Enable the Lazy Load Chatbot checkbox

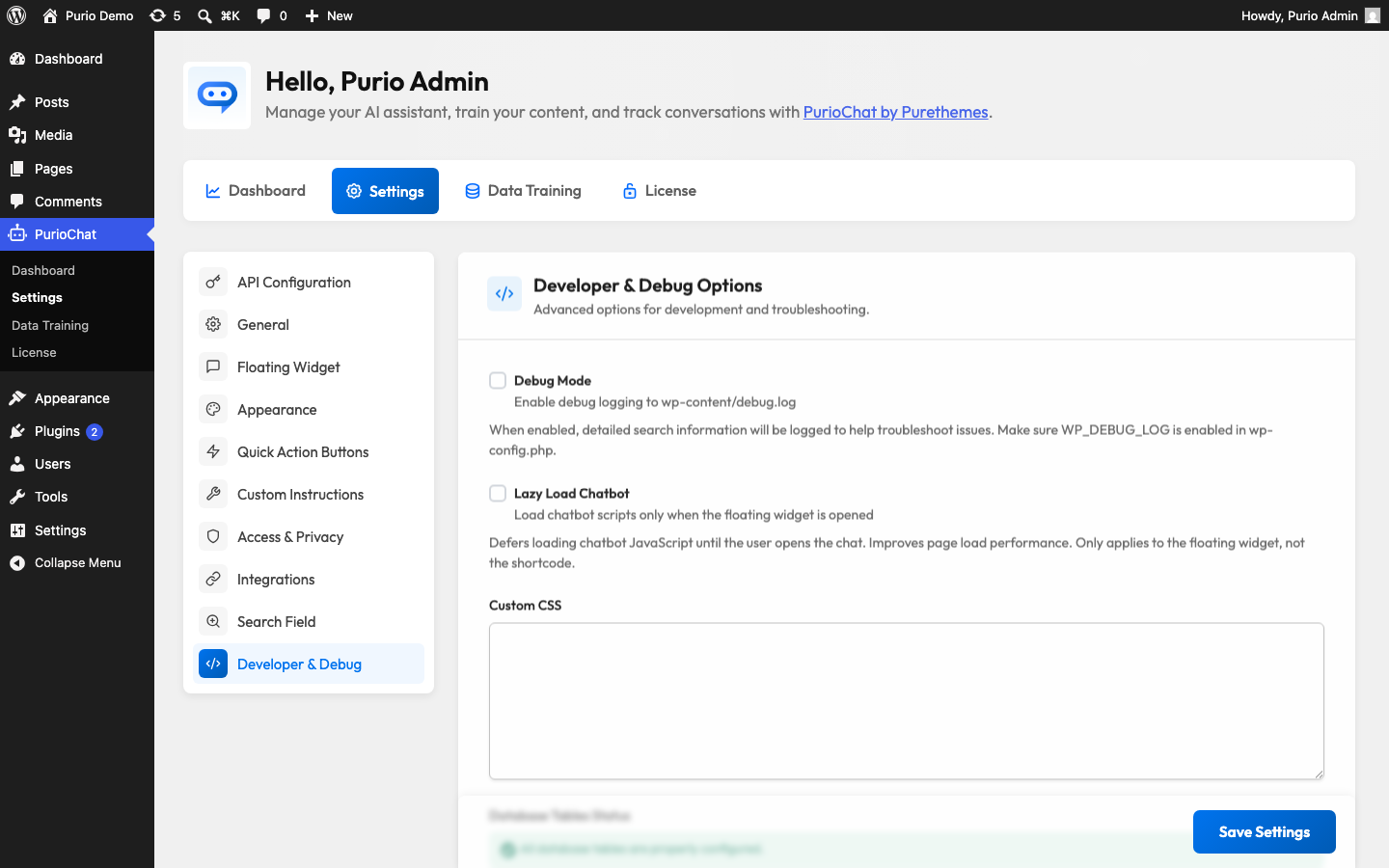click(x=498, y=493)
